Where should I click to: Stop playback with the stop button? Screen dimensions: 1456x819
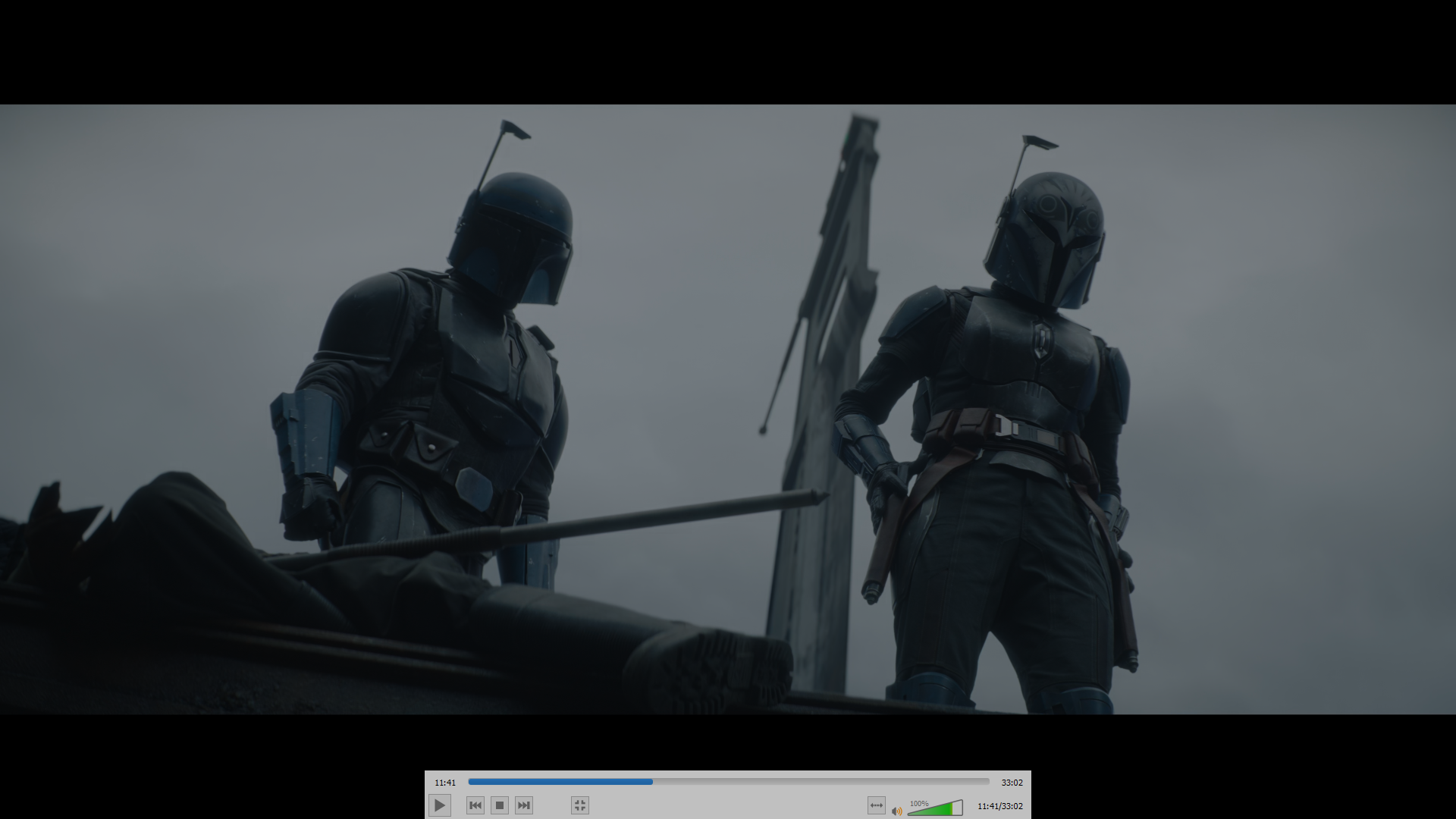(500, 805)
